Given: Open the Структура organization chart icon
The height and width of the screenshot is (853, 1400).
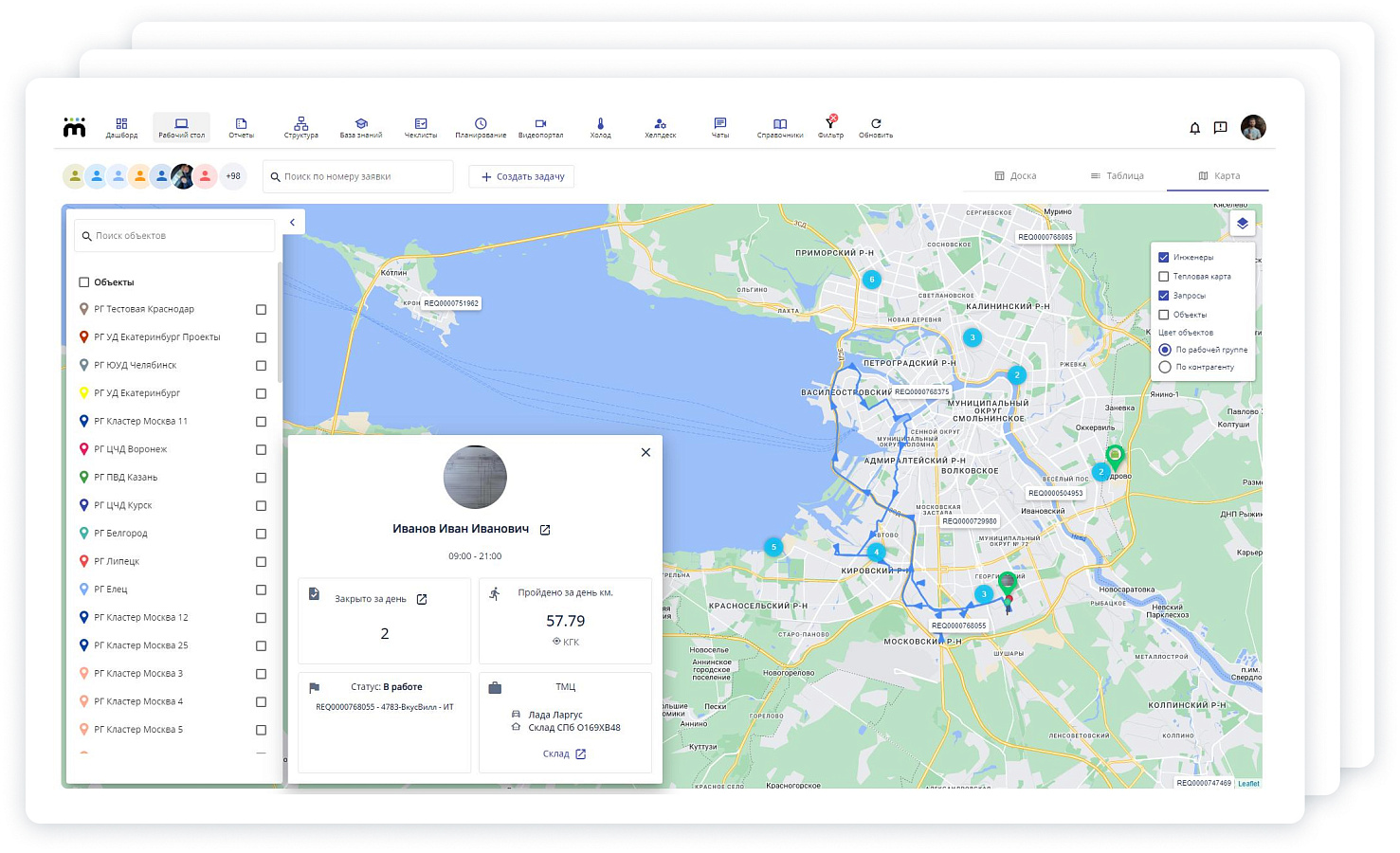Looking at the screenshot, I should [300, 128].
